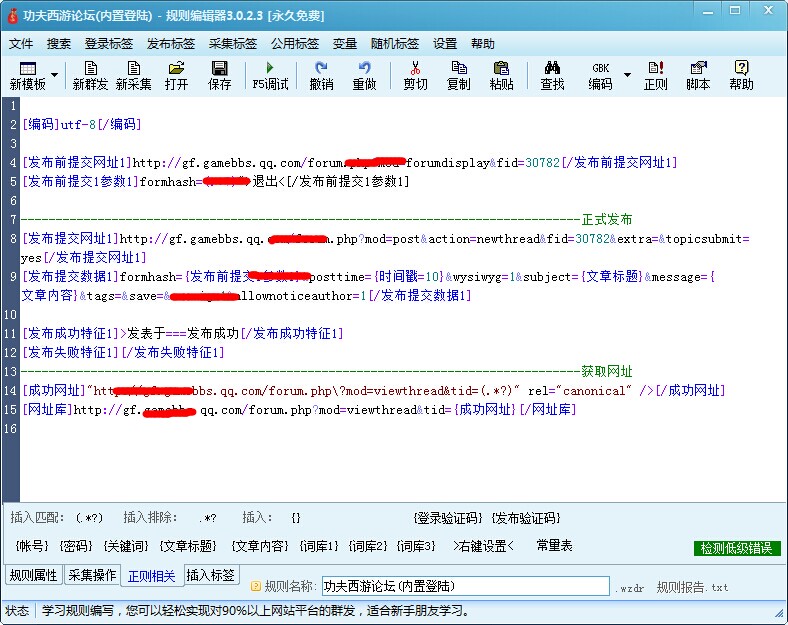Copy with the 复制 icon

(x=458, y=75)
